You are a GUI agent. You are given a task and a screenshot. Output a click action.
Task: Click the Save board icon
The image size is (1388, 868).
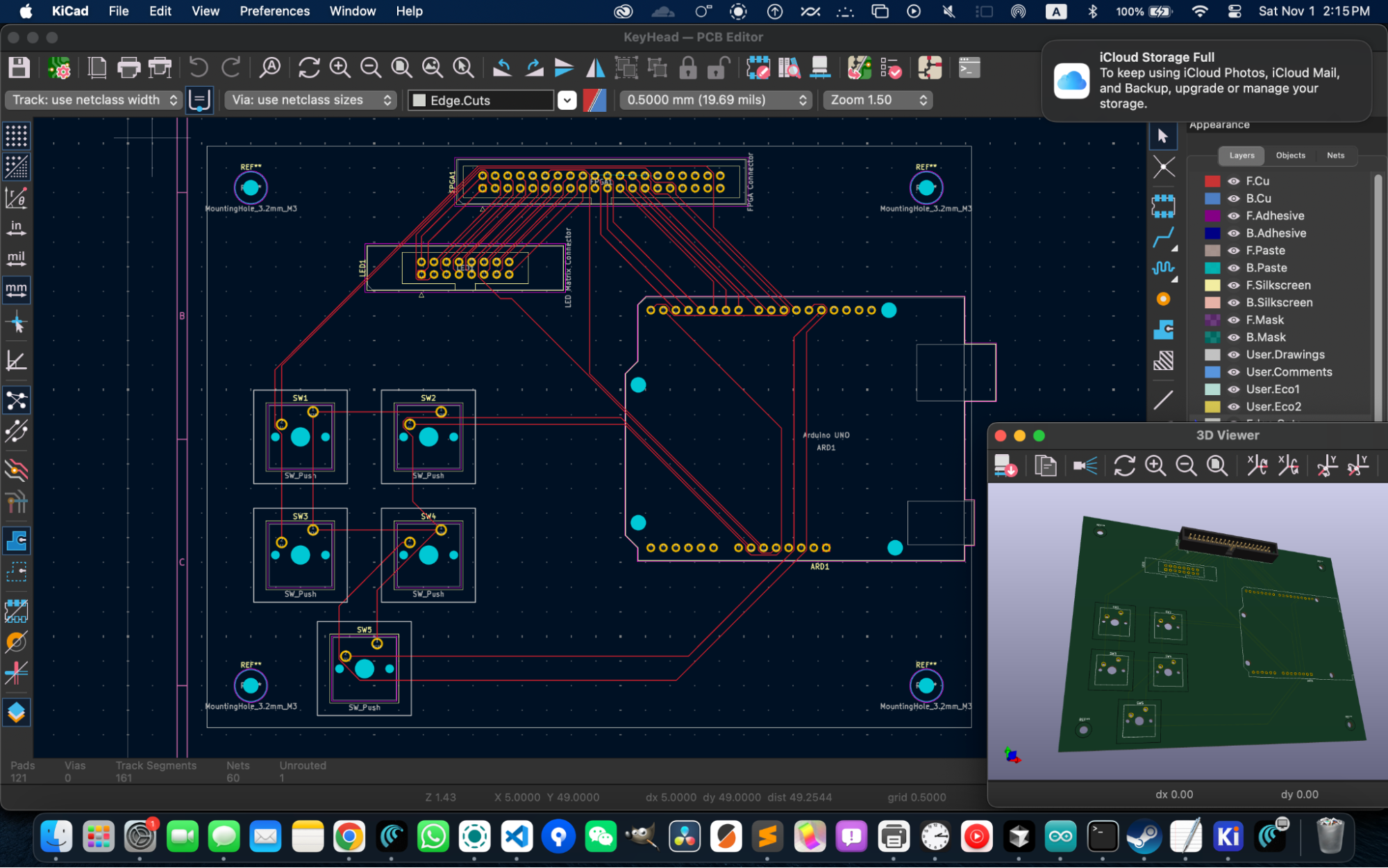pos(19,68)
